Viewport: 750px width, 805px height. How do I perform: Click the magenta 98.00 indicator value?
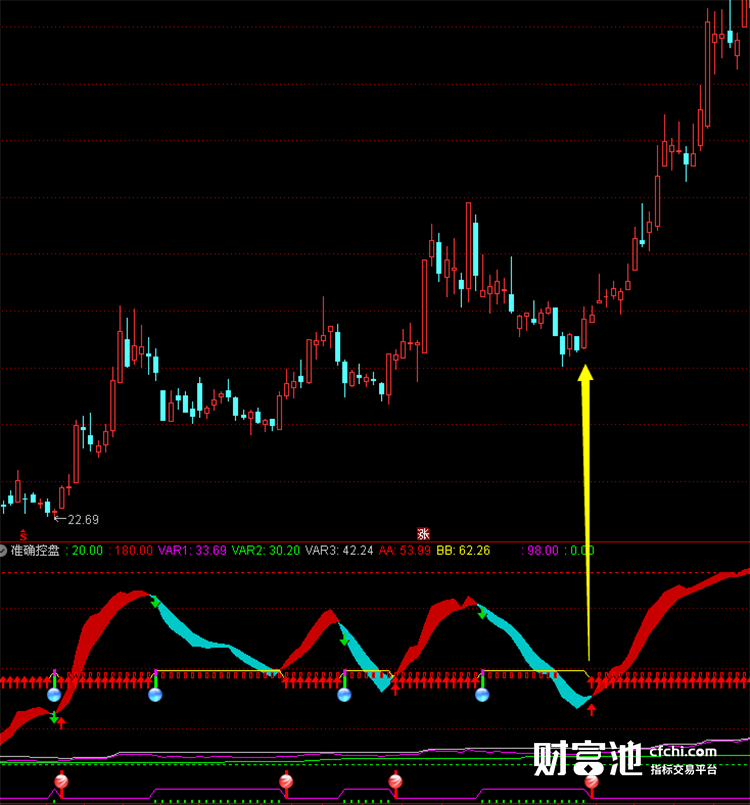tap(543, 550)
